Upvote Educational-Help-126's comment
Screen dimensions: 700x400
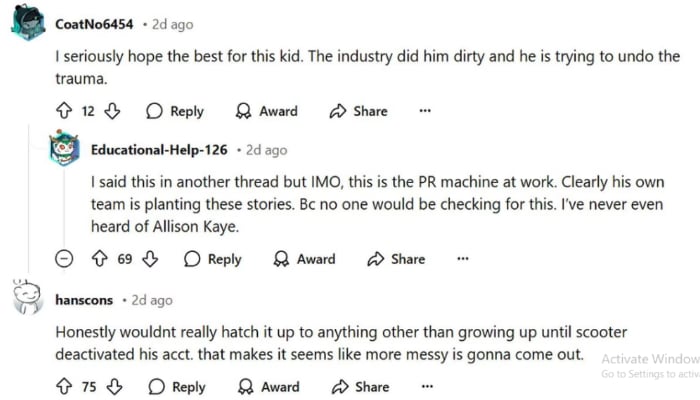point(99,259)
